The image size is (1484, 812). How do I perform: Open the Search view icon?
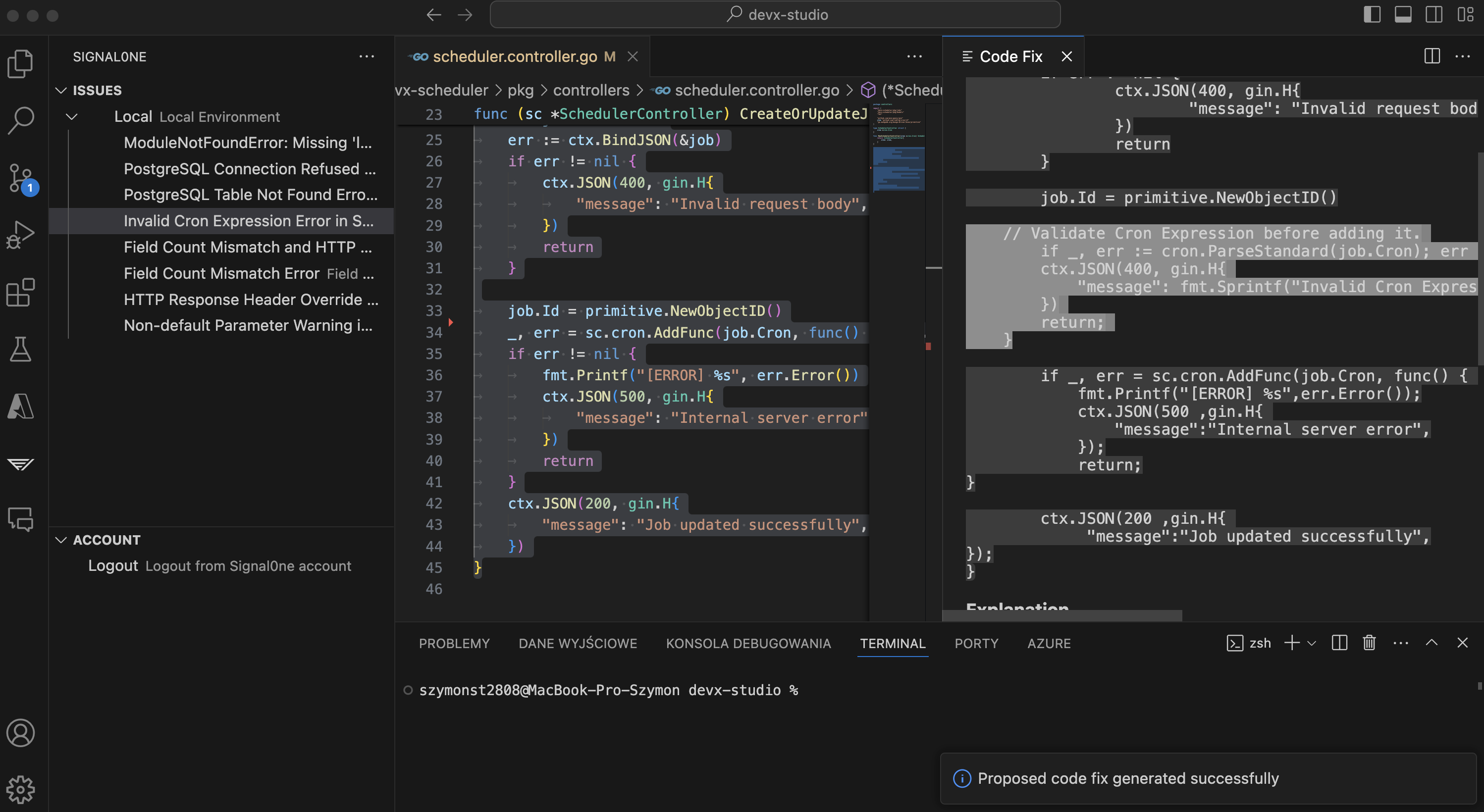21,120
